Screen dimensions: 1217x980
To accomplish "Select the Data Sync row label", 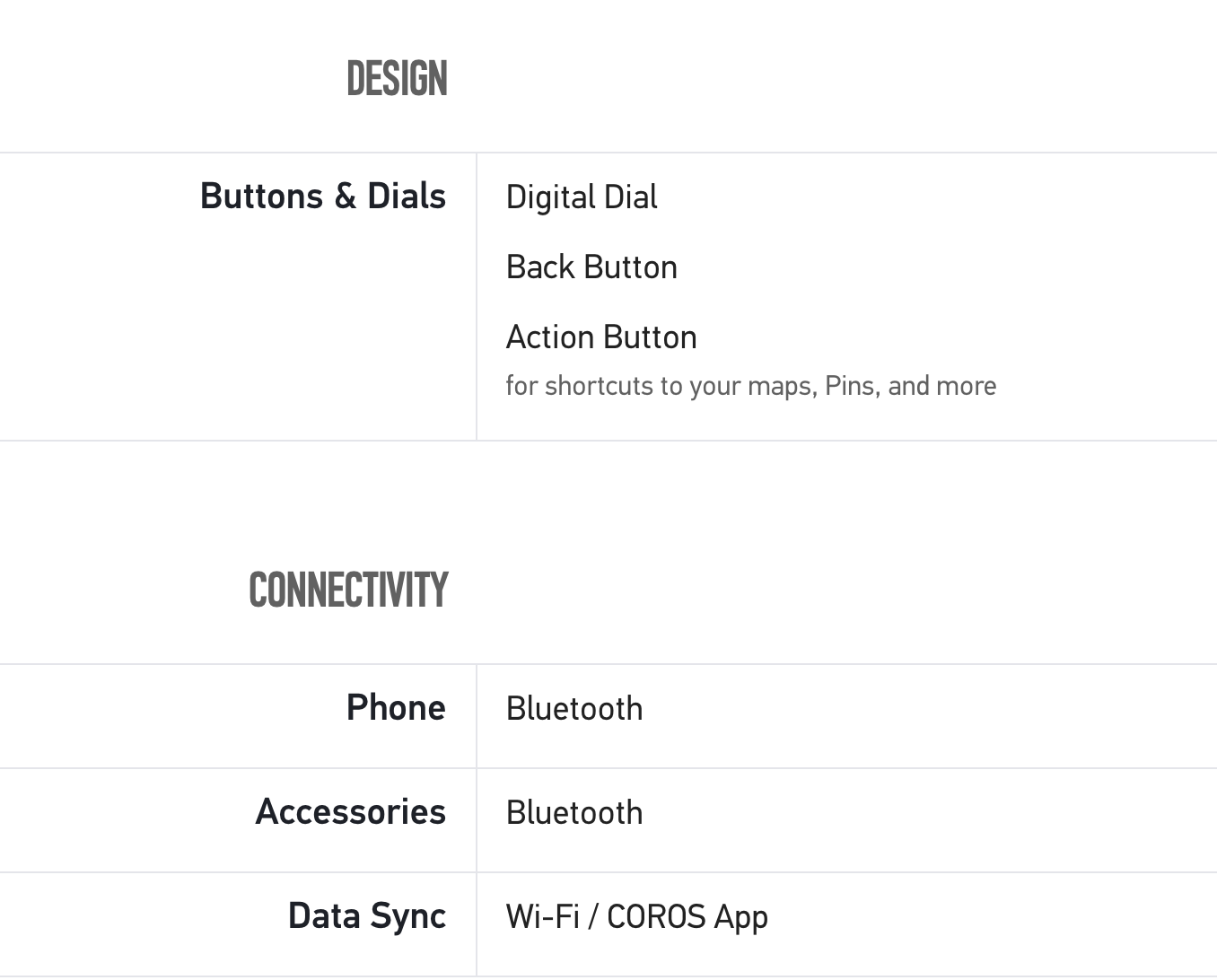I will click(367, 916).
